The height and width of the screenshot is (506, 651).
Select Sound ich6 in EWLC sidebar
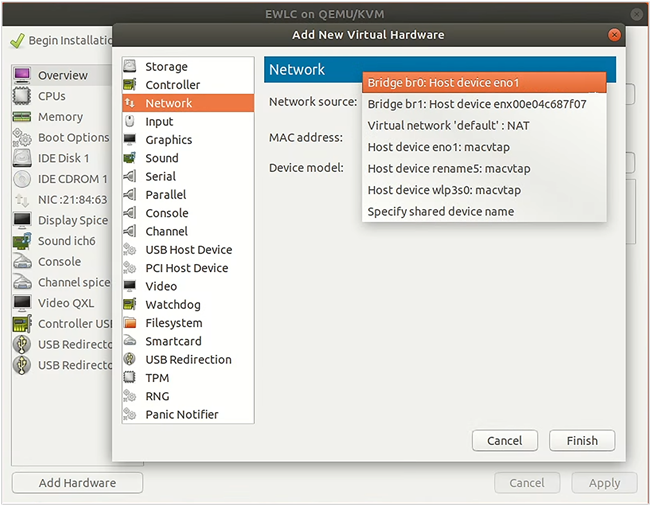click(61, 241)
